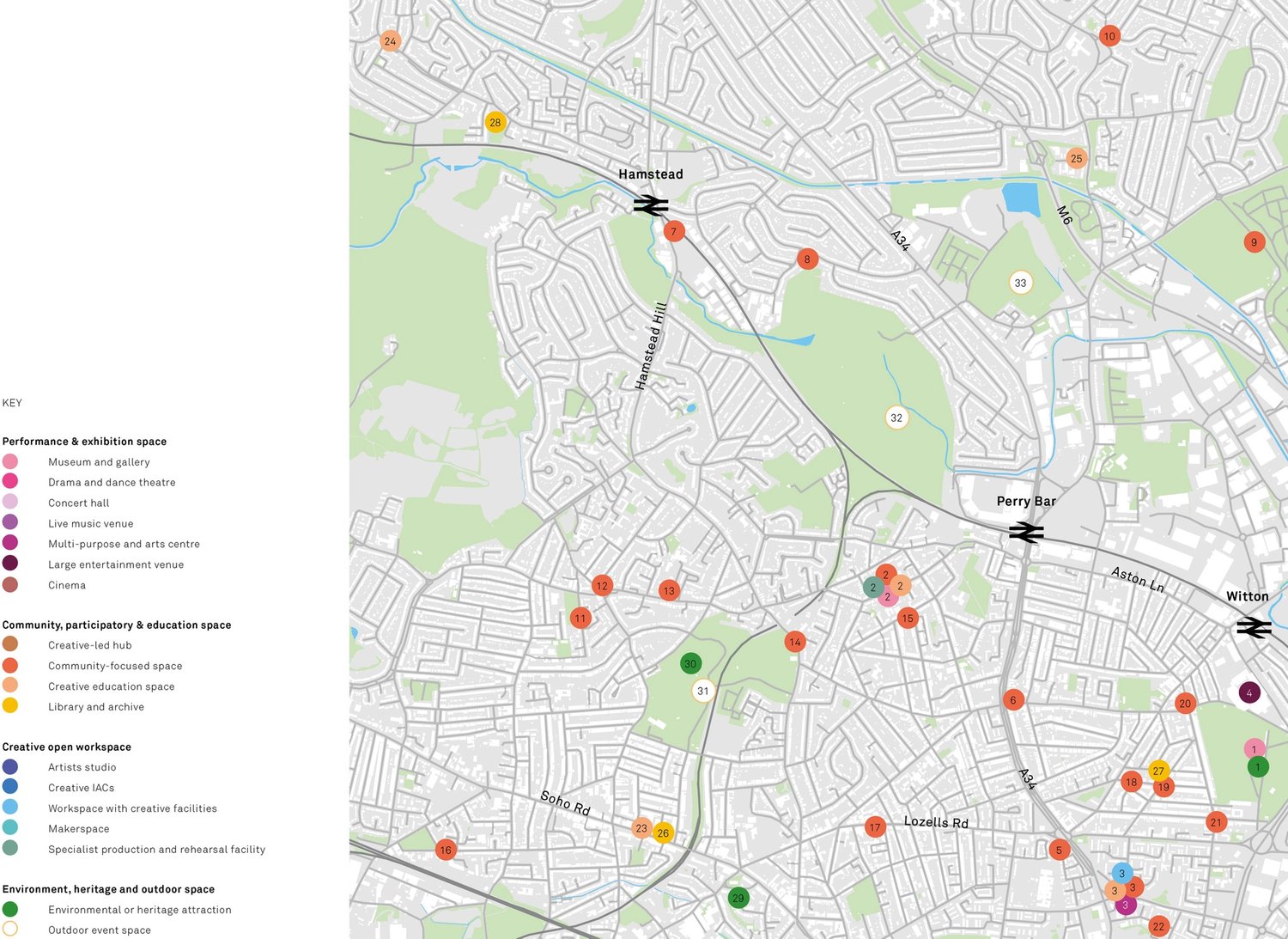Click the Hamstead railway station icon
The height and width of the screenshot is (939, 1288).
pos(651,205)
